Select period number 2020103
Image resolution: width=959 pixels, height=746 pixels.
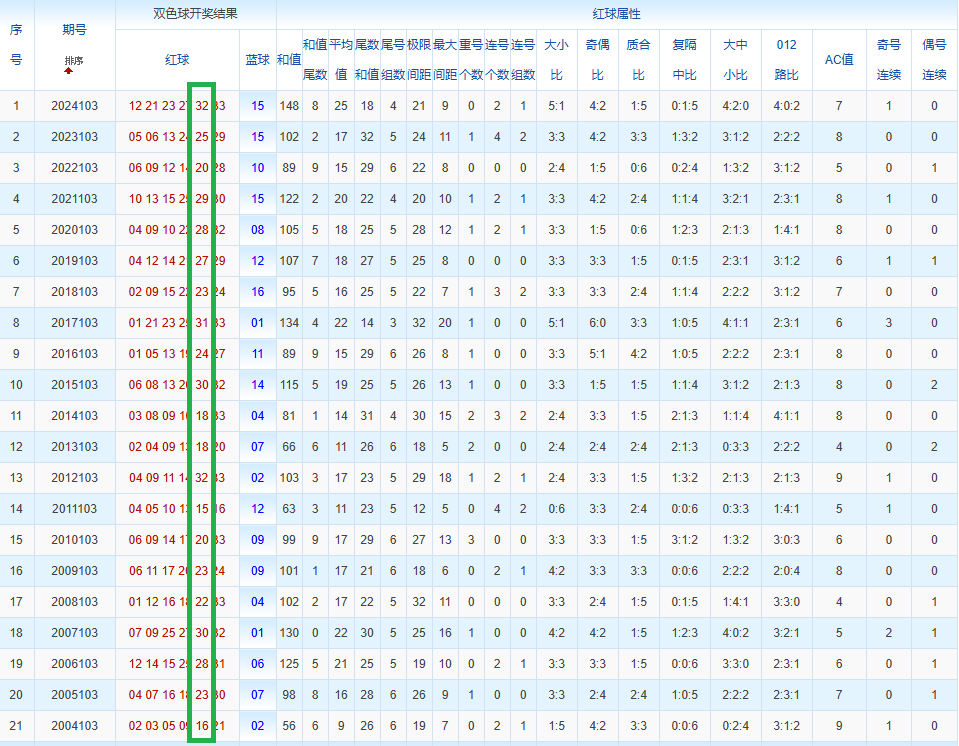coord(75,230)
